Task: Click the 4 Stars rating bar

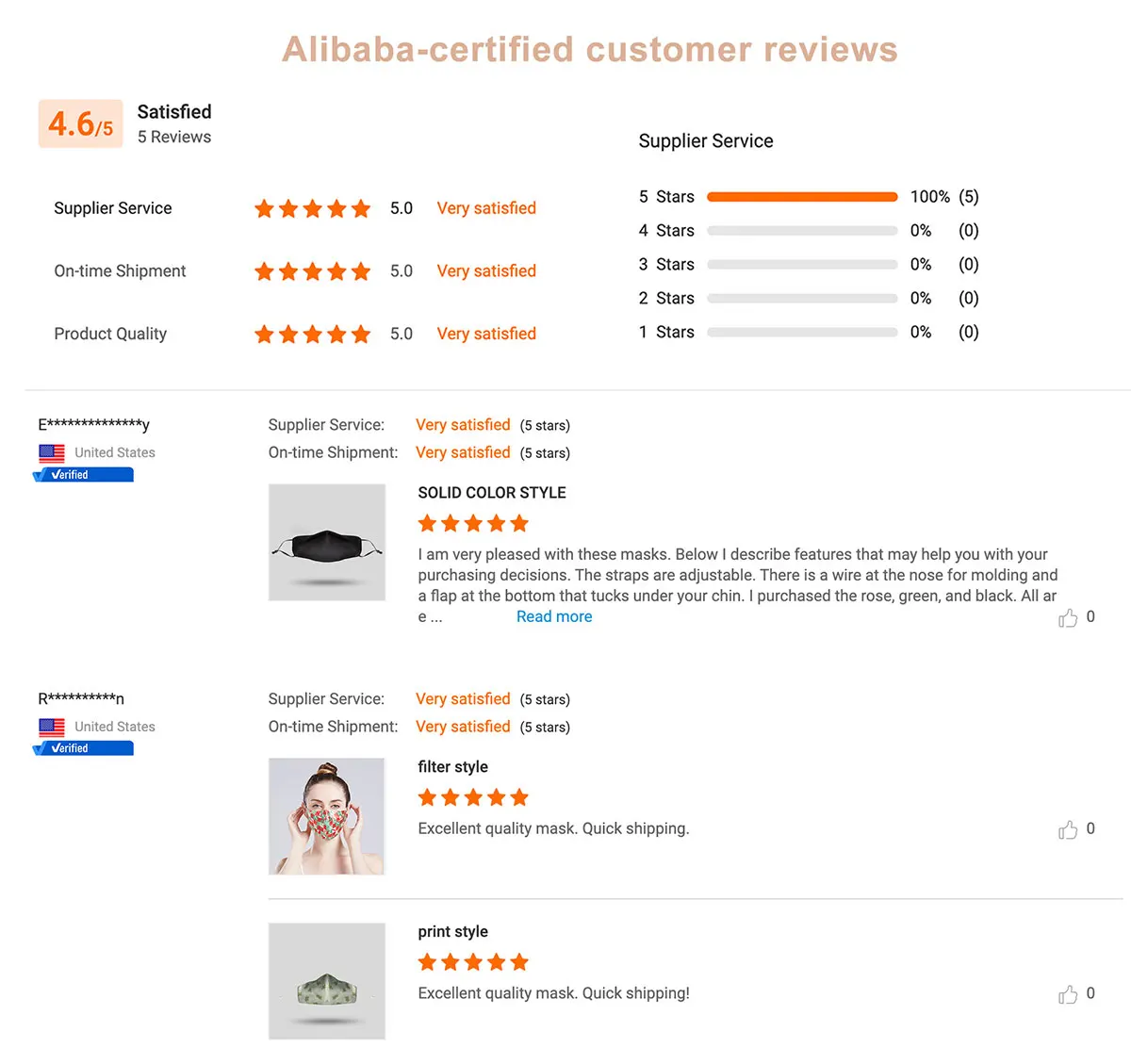Action: [x=802, y=231]
